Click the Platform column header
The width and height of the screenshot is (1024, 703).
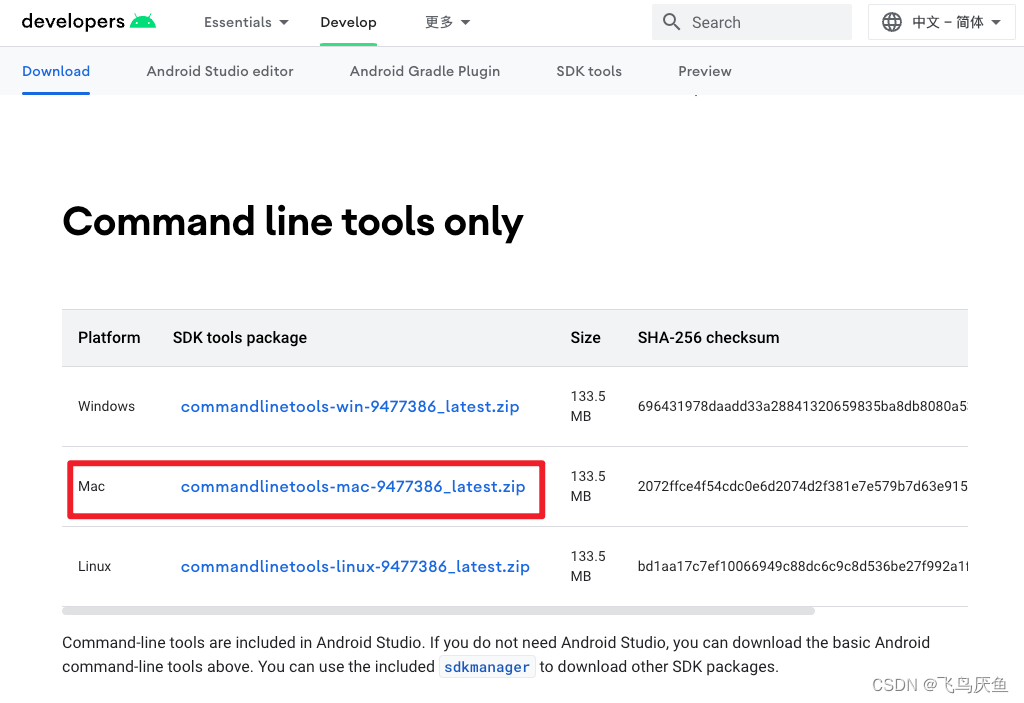click(x=109, y=338)
